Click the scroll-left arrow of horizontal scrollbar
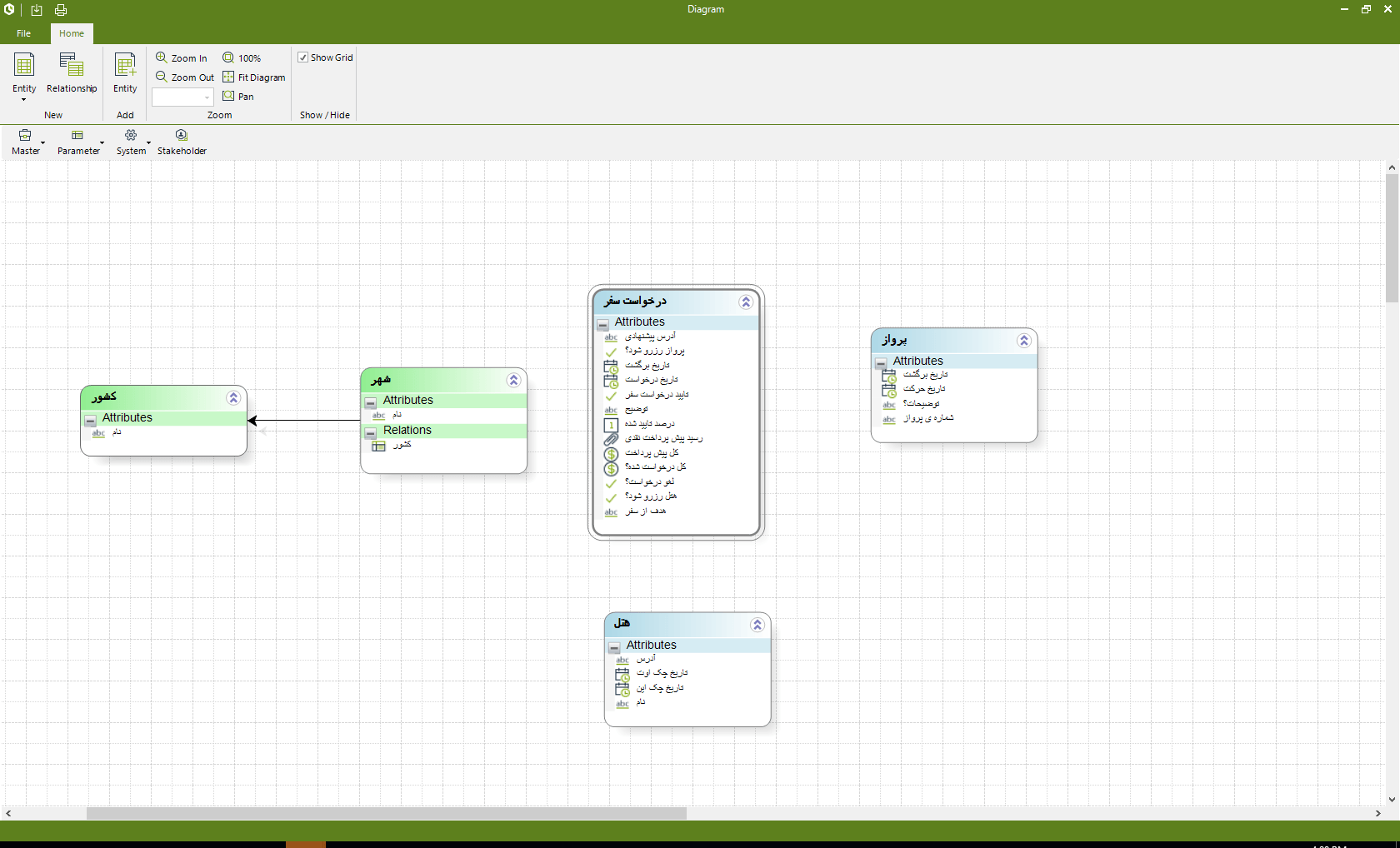The image size is (1400, 848). point(8,813)
